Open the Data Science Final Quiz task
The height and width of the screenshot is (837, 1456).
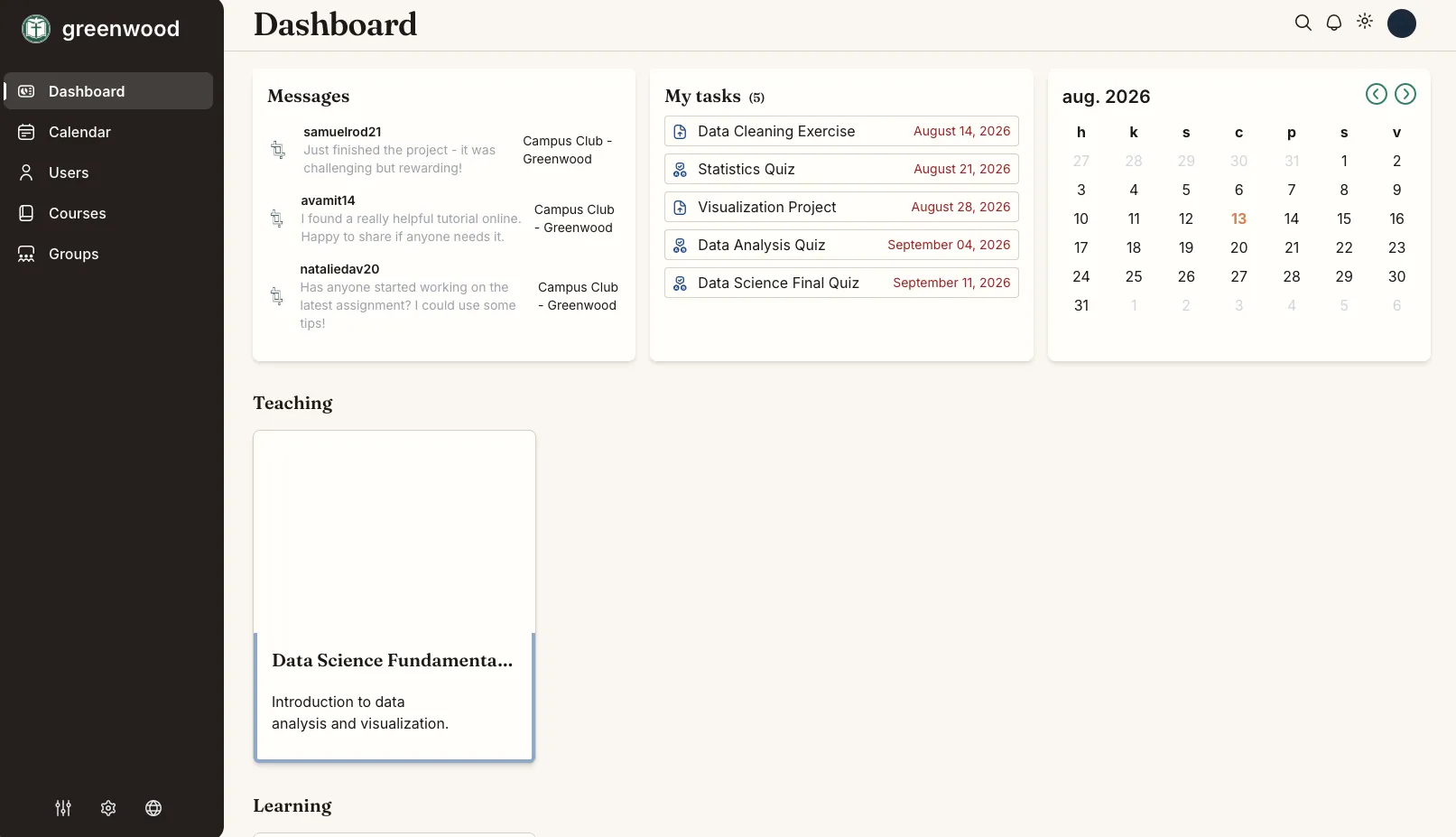coord(841,283)
